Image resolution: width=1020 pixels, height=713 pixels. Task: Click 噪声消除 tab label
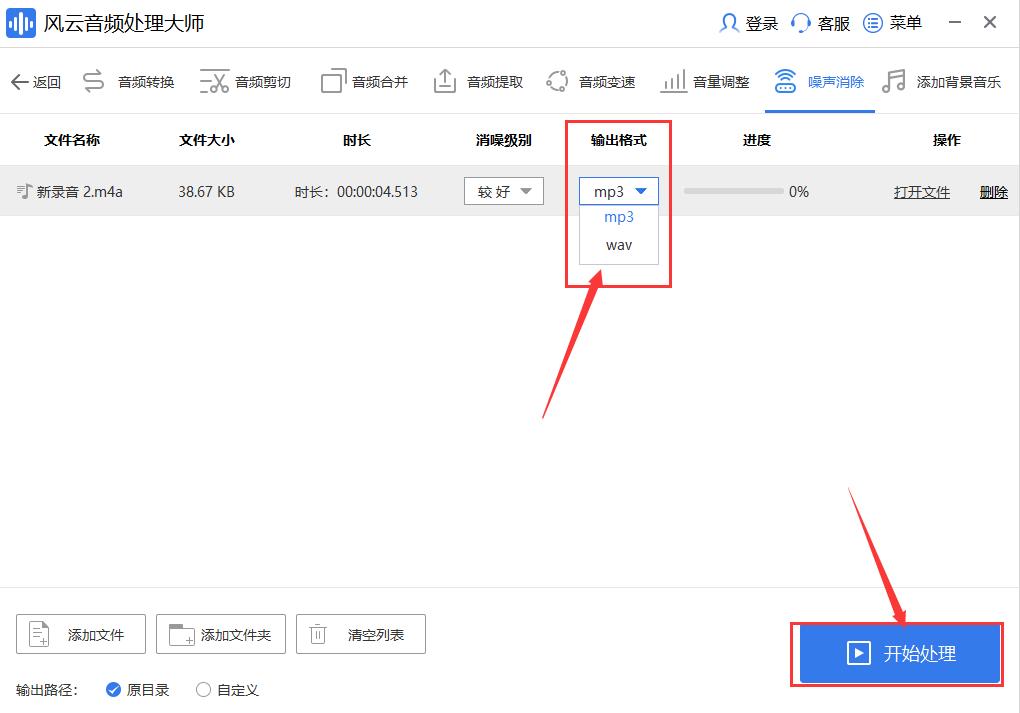click(836, 82)
